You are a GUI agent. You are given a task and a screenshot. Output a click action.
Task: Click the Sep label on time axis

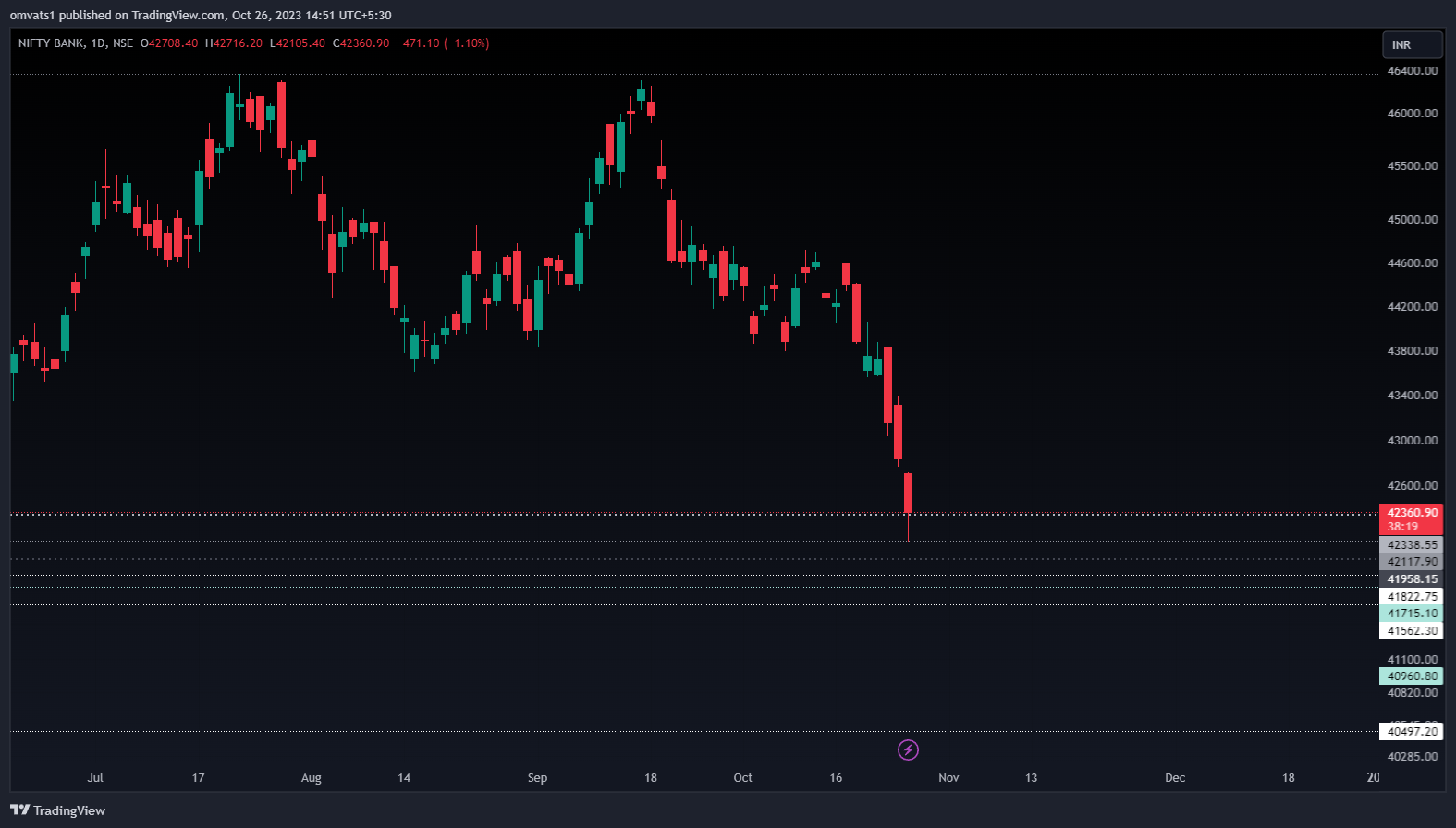click(537, 777)
